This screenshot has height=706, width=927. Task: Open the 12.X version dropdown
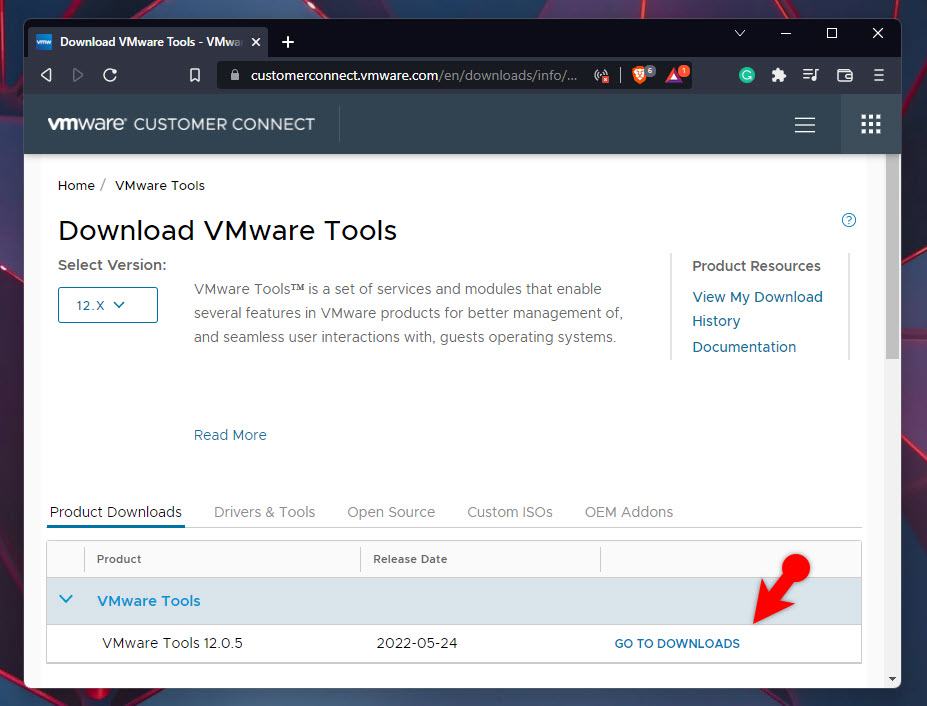coord(108,305)
